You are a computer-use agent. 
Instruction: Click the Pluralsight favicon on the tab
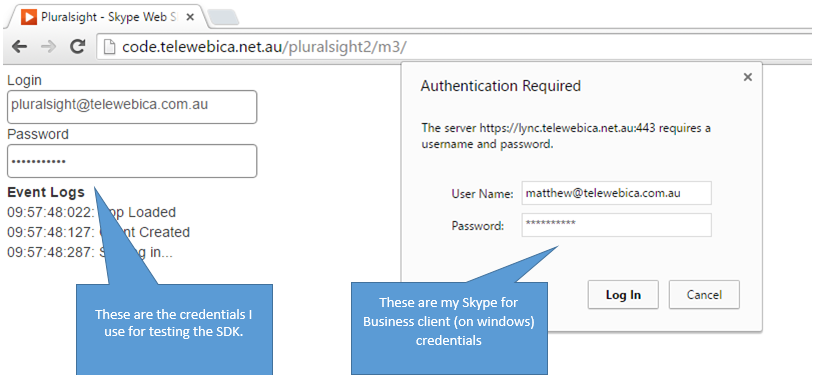tap(29, 17)
